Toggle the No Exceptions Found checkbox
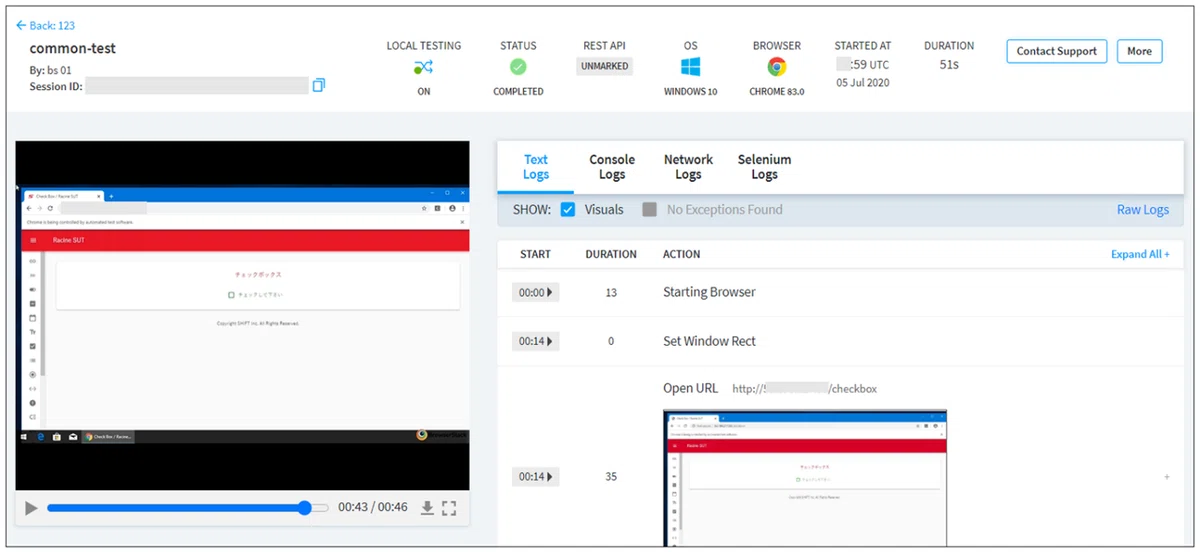 [650, 210]
